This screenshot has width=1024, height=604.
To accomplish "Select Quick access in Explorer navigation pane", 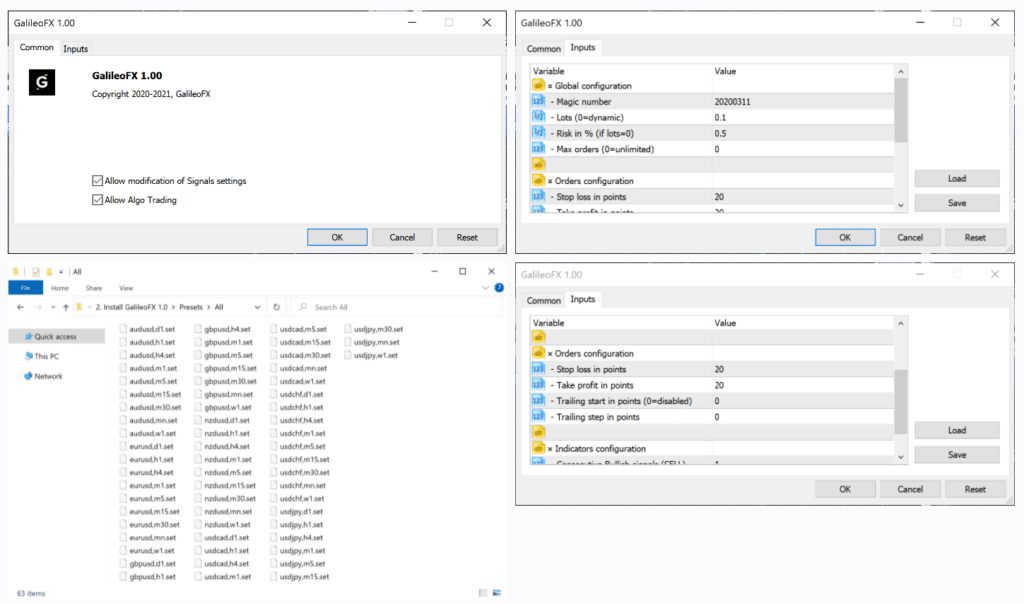I will click(x=56, y=336).
